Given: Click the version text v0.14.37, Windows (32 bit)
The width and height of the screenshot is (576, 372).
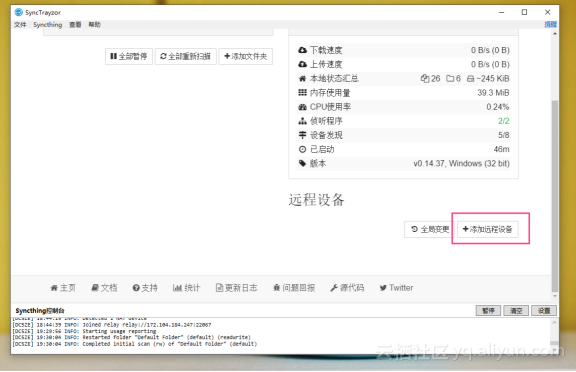Looking at the screenshot, I should click(461, 163).
